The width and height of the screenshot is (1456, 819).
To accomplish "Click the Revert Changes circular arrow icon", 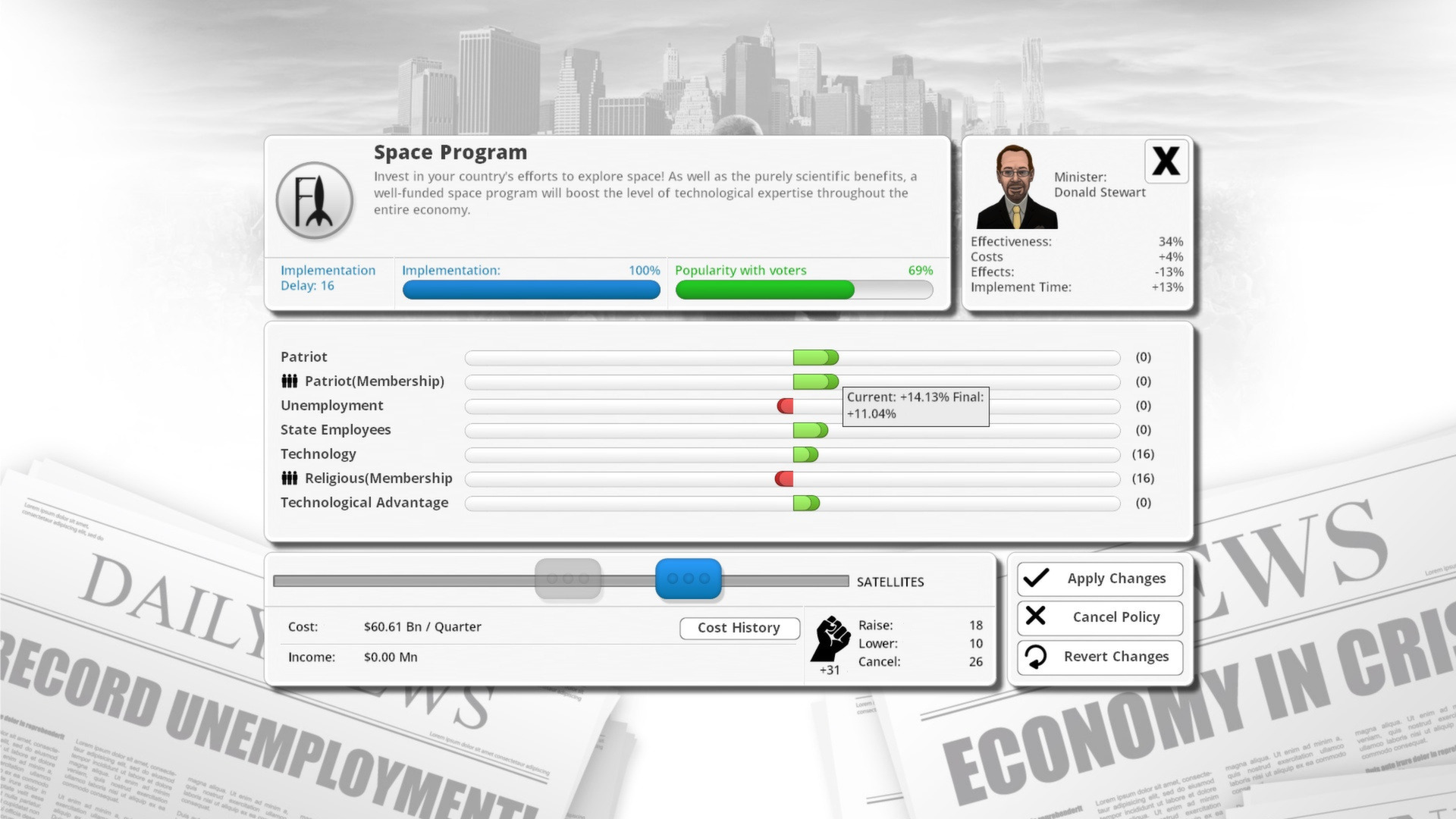I will click(1035, 656).
